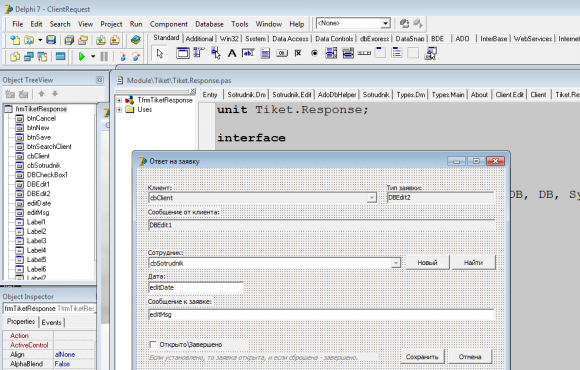Click the View Form toolbar icon
This screenshot has height=370, width=580.
coord(29,57)
